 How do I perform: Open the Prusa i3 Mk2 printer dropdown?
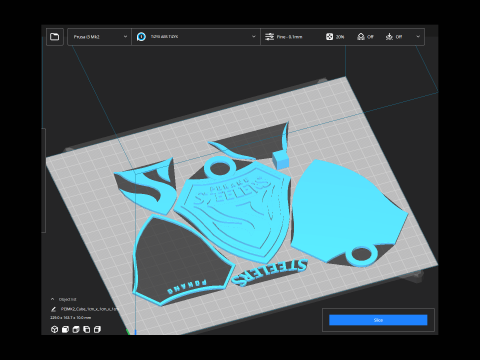[x=100, y=37]
